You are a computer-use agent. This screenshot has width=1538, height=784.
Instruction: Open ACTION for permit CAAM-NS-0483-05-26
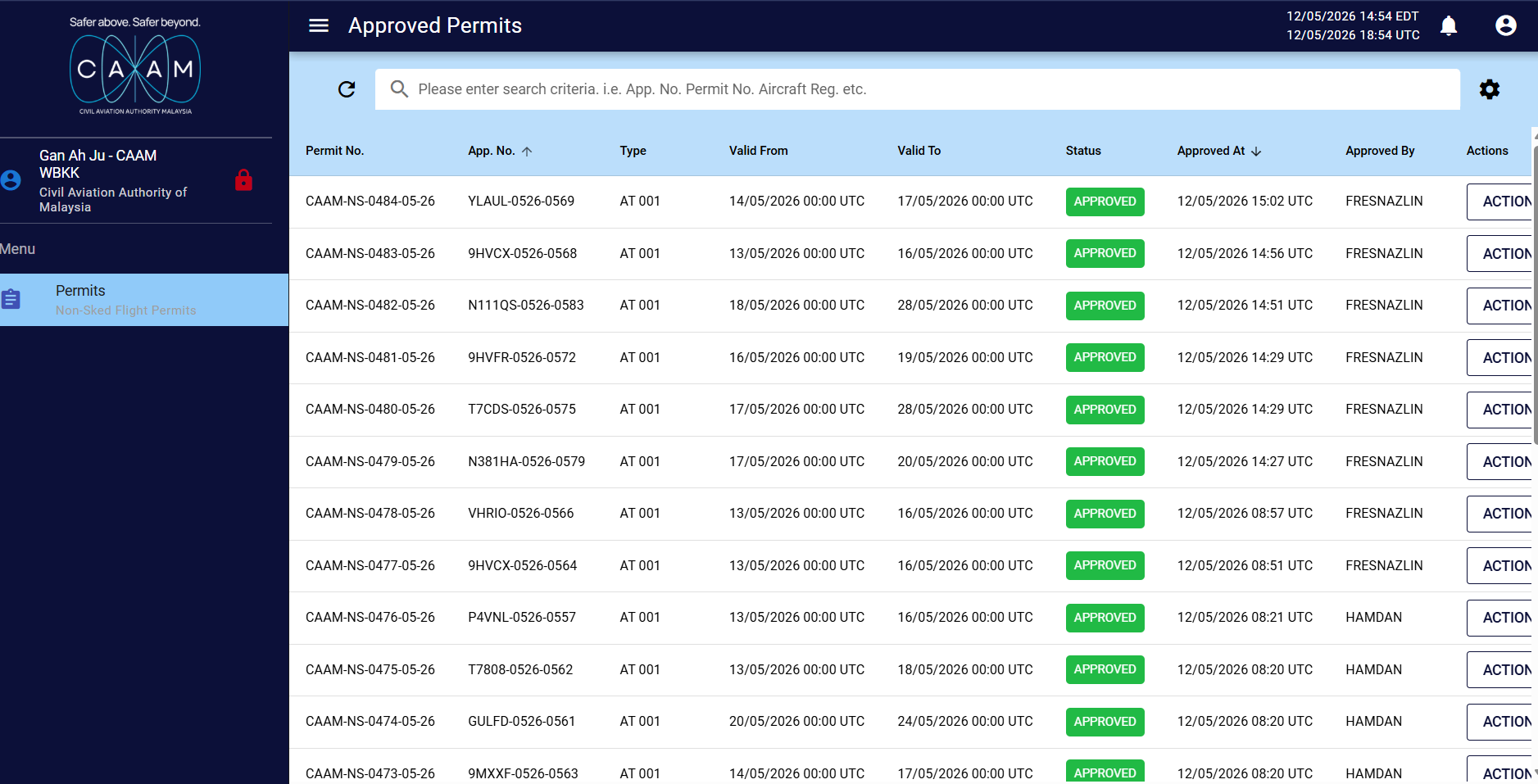[x=1499, y=254]
